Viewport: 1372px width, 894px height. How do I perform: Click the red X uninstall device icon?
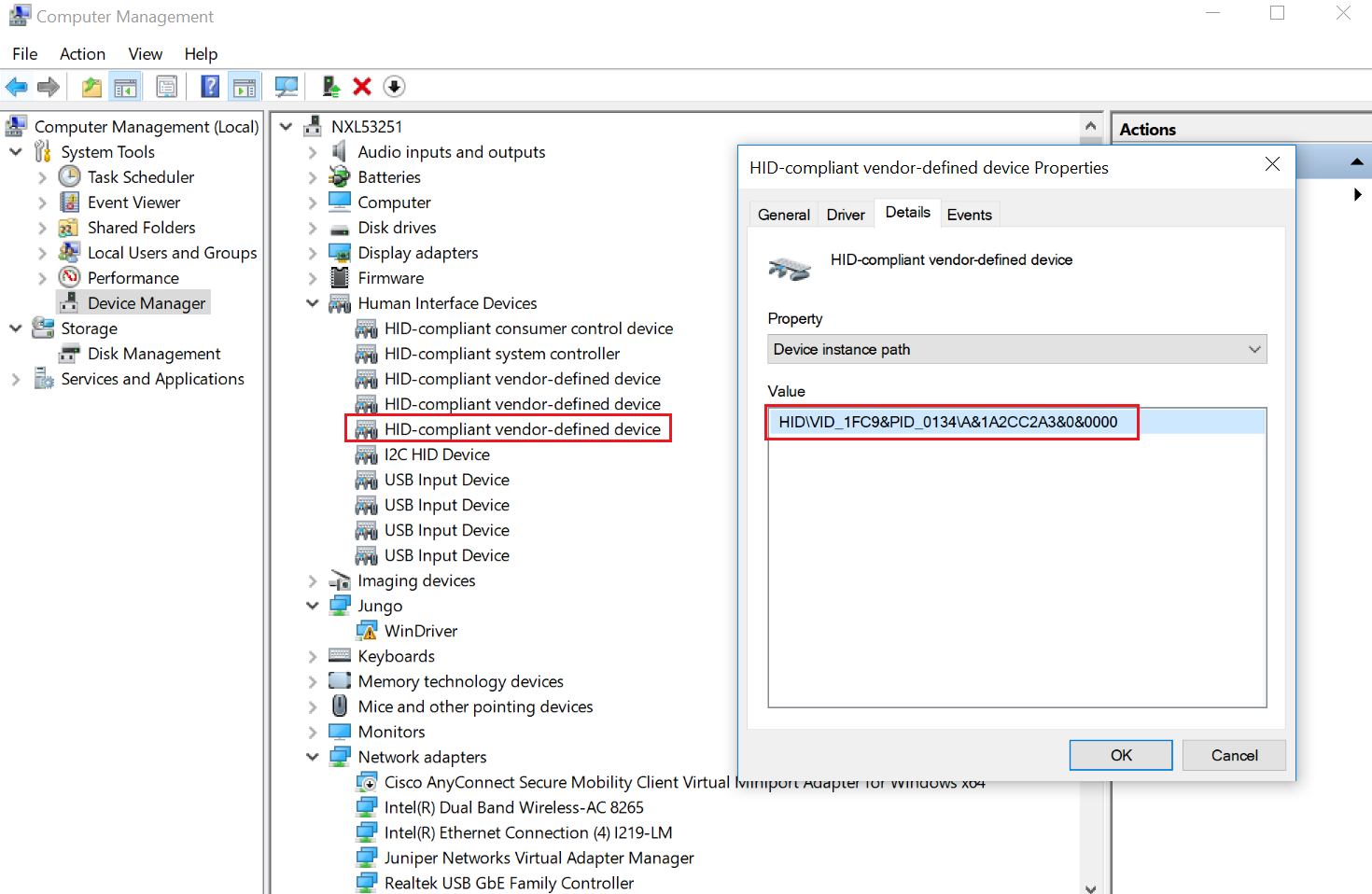[362, 87]
